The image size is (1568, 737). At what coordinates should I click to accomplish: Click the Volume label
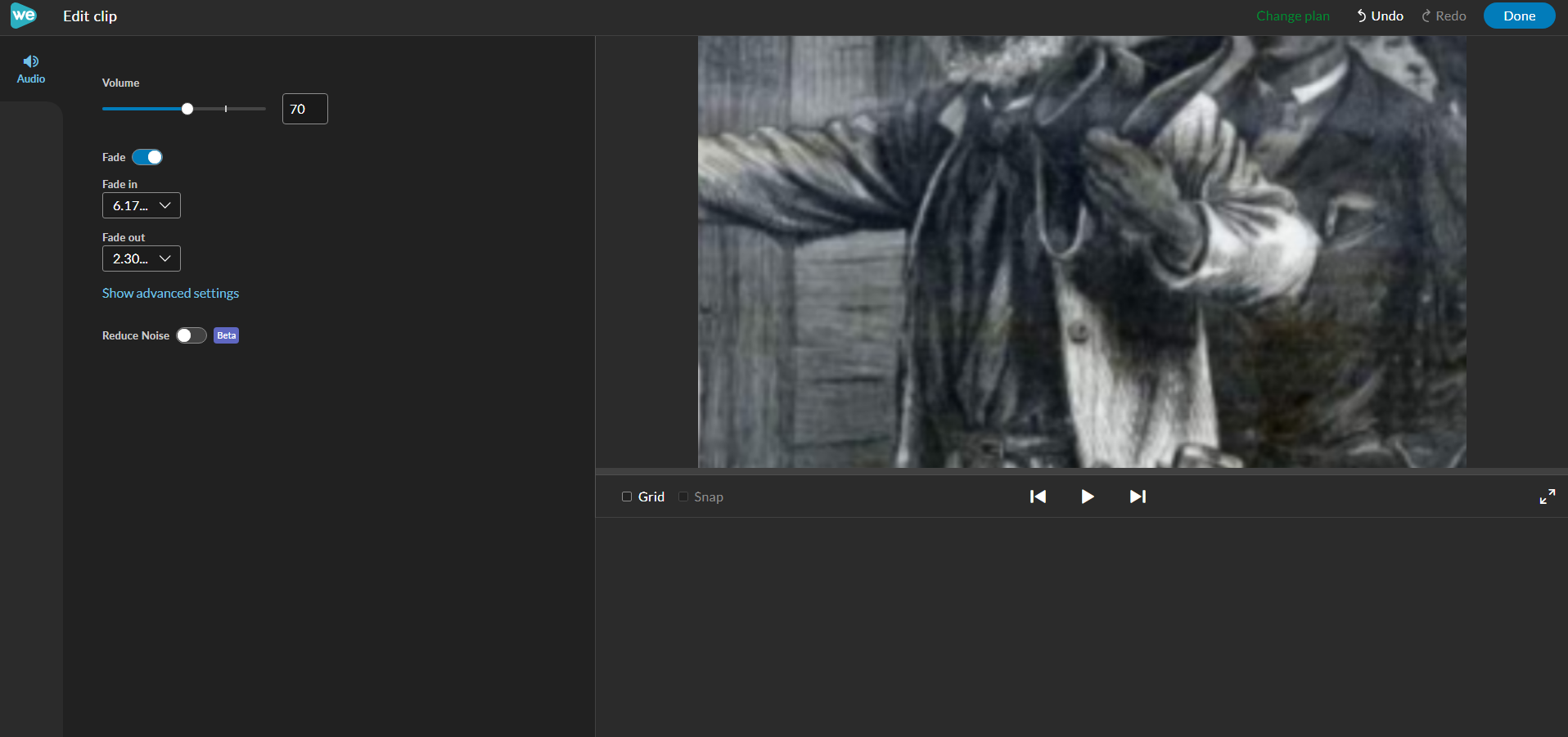point(121,83)
